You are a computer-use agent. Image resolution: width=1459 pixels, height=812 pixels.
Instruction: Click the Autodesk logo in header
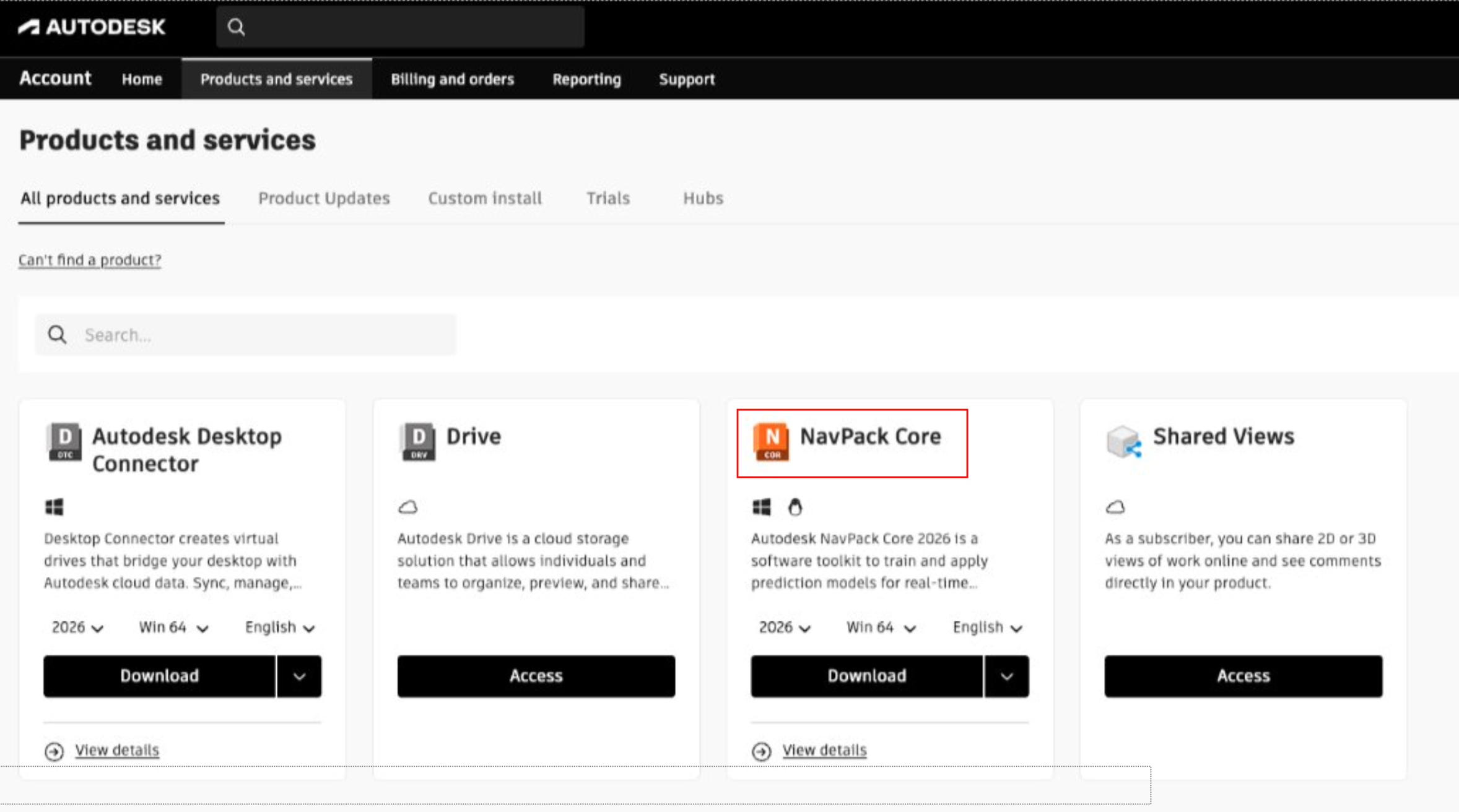pyautogui.click(x=92, y=27)
